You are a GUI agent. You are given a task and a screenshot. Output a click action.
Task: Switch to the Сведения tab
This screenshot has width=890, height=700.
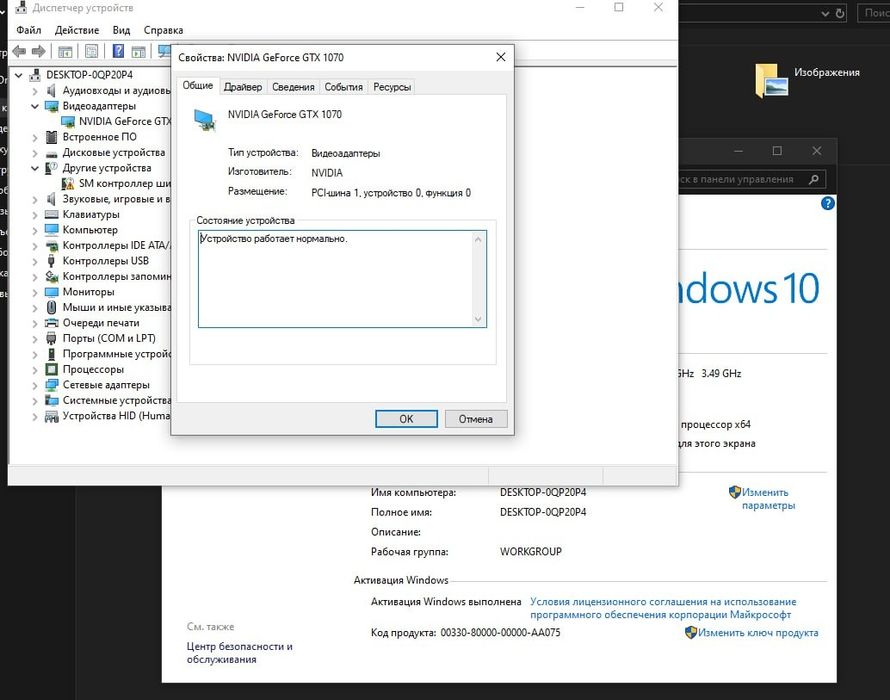(x=293, y=87)
